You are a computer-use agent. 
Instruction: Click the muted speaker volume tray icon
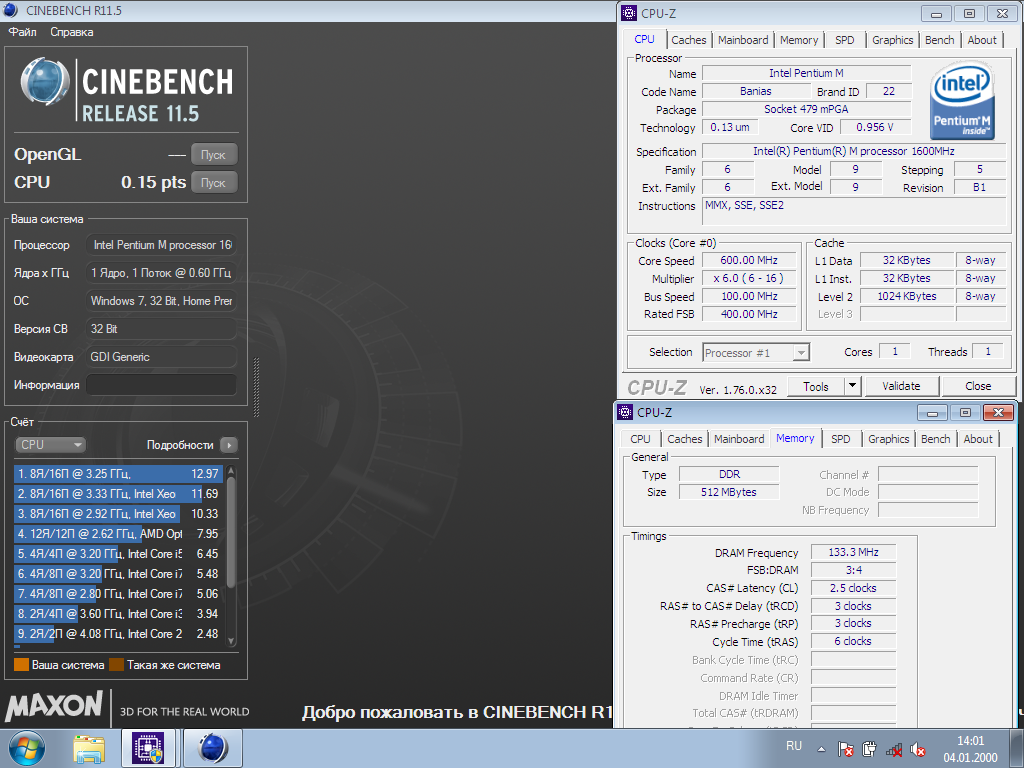coord(918,750)
